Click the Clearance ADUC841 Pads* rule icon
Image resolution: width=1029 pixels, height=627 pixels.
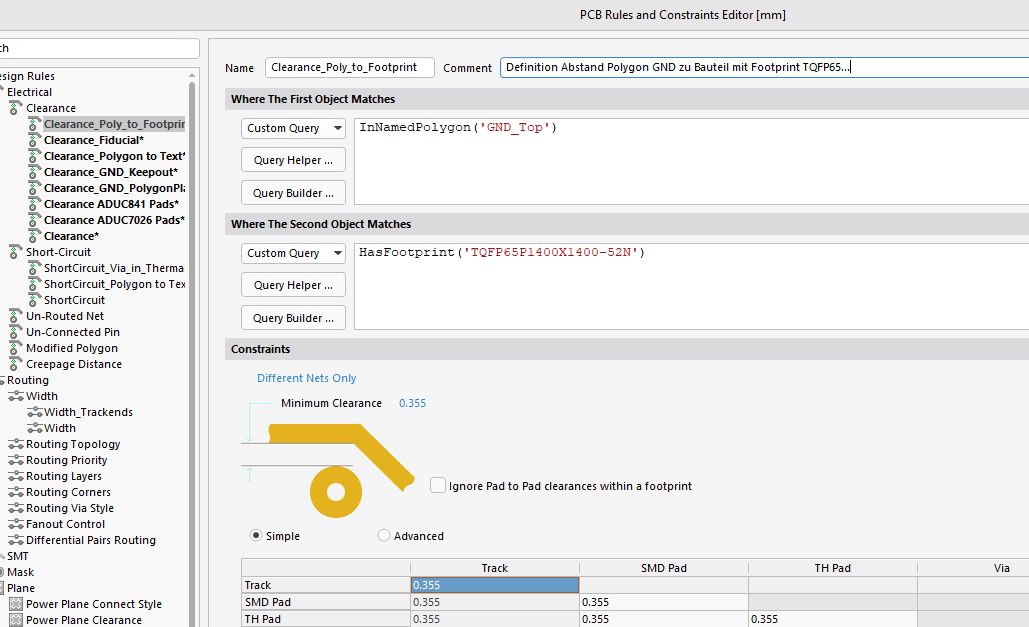35,204
